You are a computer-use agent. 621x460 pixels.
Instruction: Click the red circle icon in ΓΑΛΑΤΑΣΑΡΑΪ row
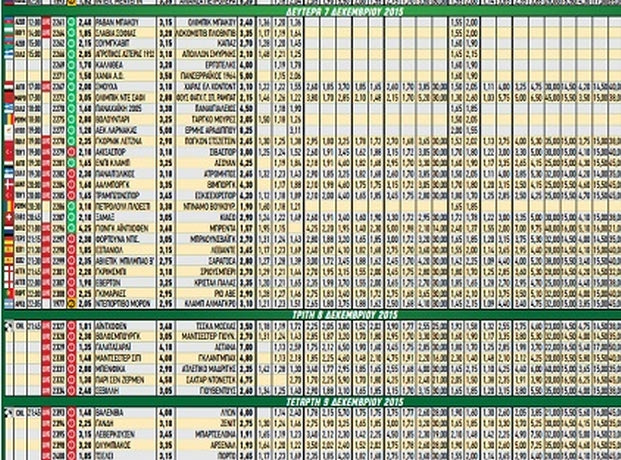71,347
